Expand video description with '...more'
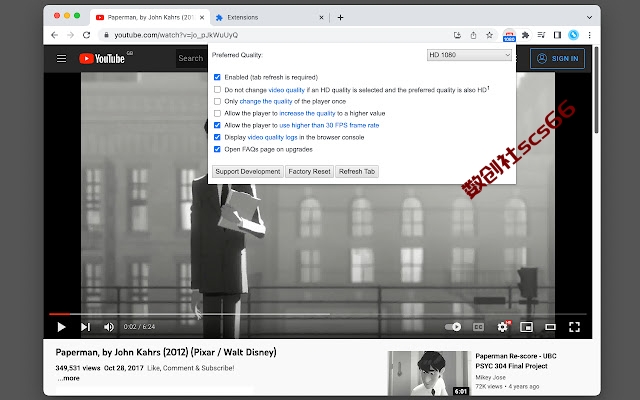 click(69, 378)
